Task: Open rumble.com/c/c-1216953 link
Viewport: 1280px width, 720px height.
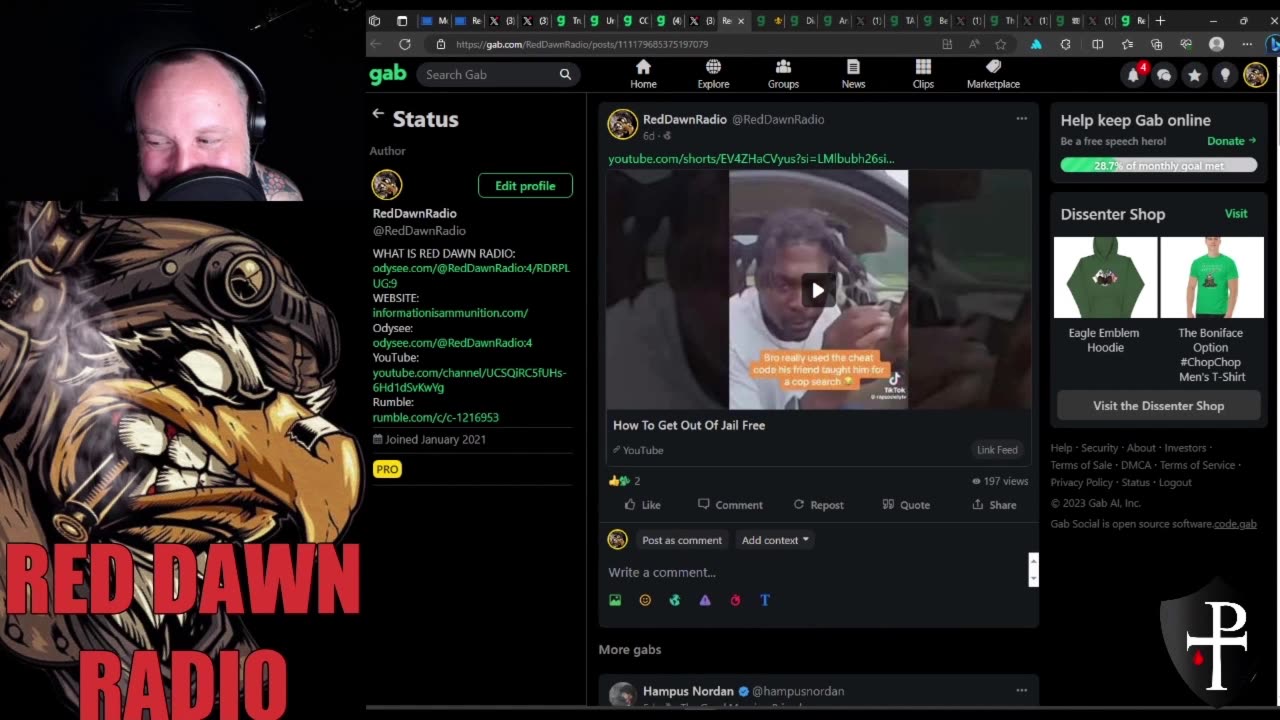Action: pyautogui.click(x=435, y=417)
